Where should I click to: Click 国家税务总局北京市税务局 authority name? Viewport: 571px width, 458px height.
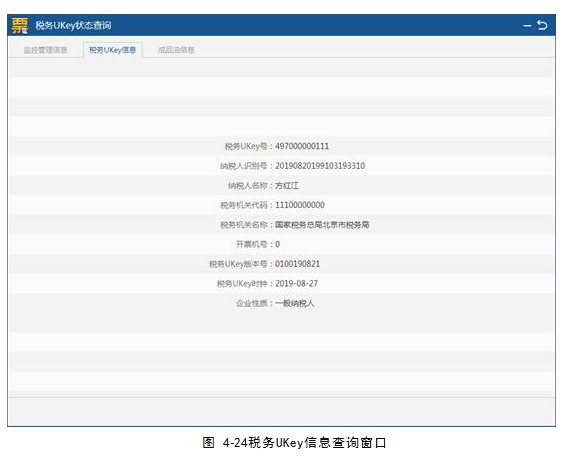(322, 225)
